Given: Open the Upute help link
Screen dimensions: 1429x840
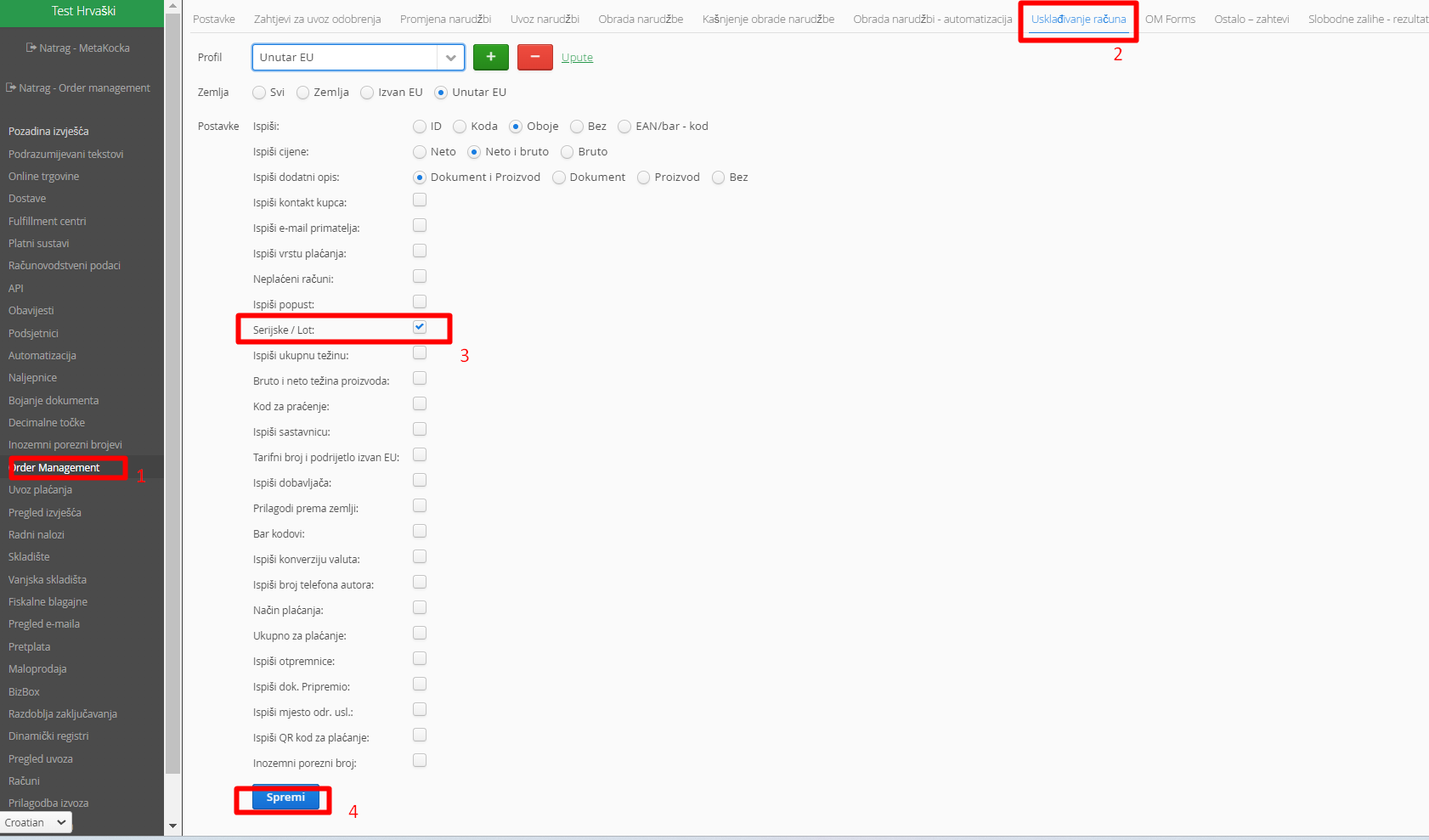Looking at the screenshot, I should pyautogui.click(x=577, y=58).
